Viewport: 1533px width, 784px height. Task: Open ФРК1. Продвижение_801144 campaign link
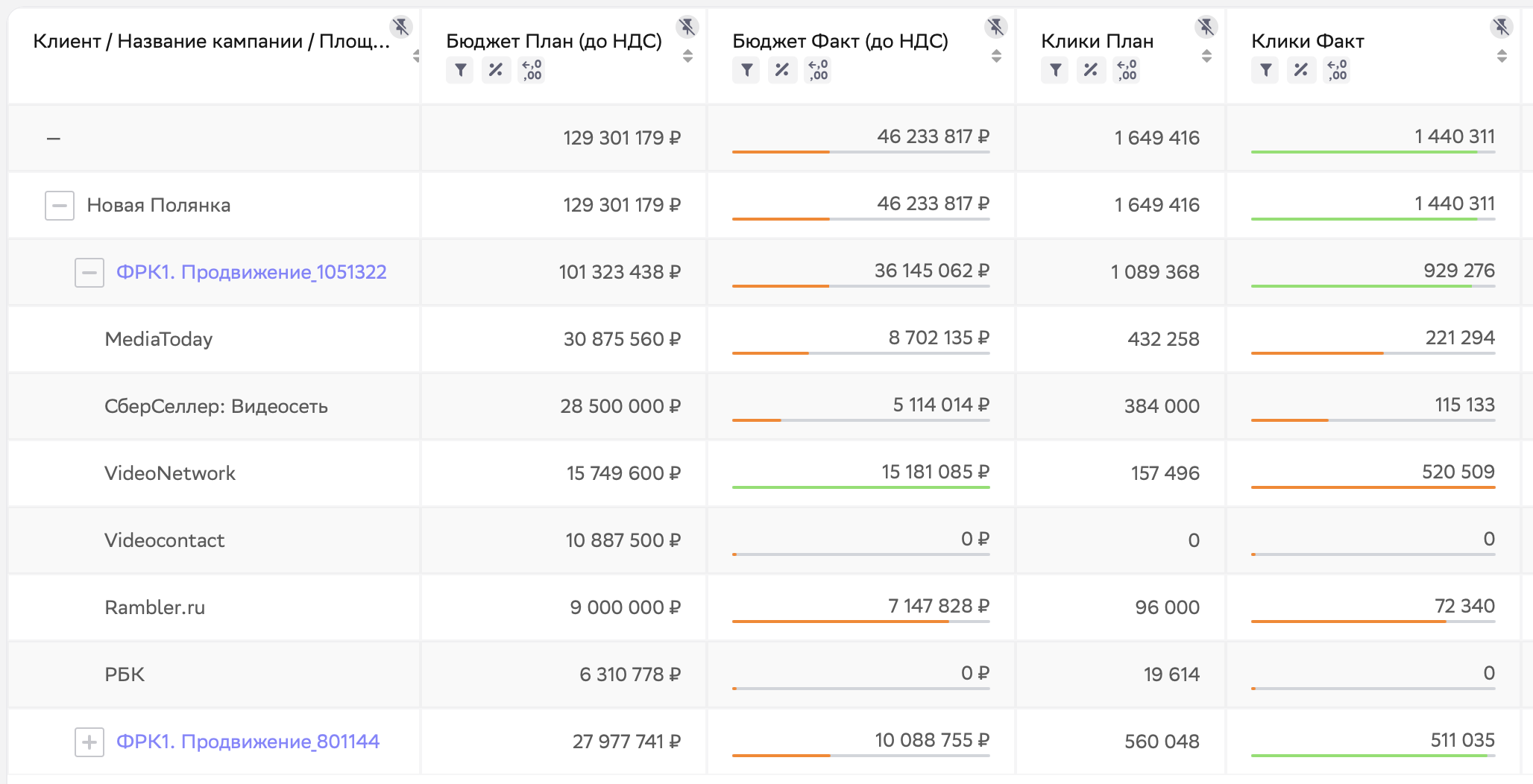tap(248, 742)
